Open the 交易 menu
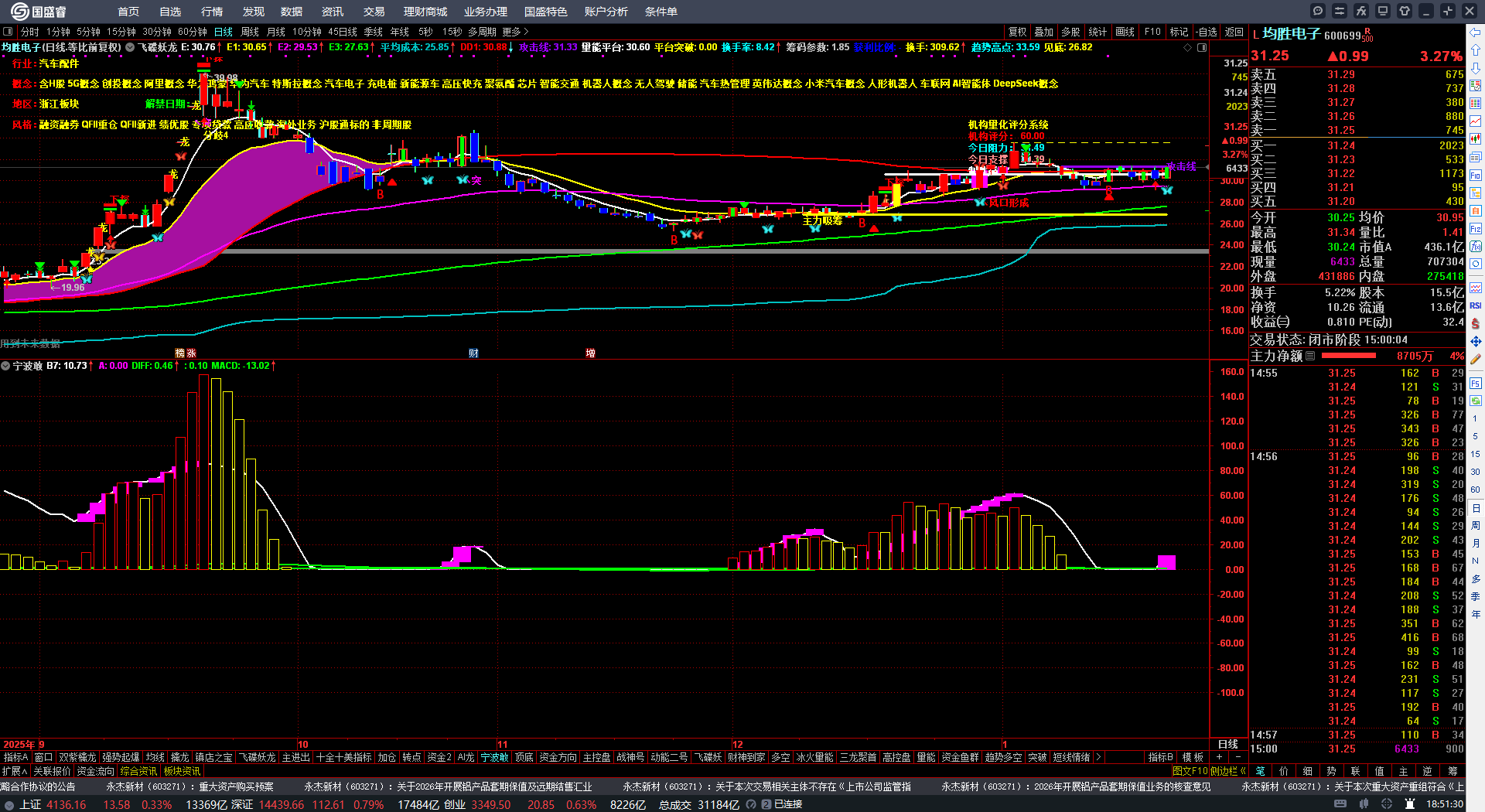This screenshot has height=812, width=1485. (374, 12)
